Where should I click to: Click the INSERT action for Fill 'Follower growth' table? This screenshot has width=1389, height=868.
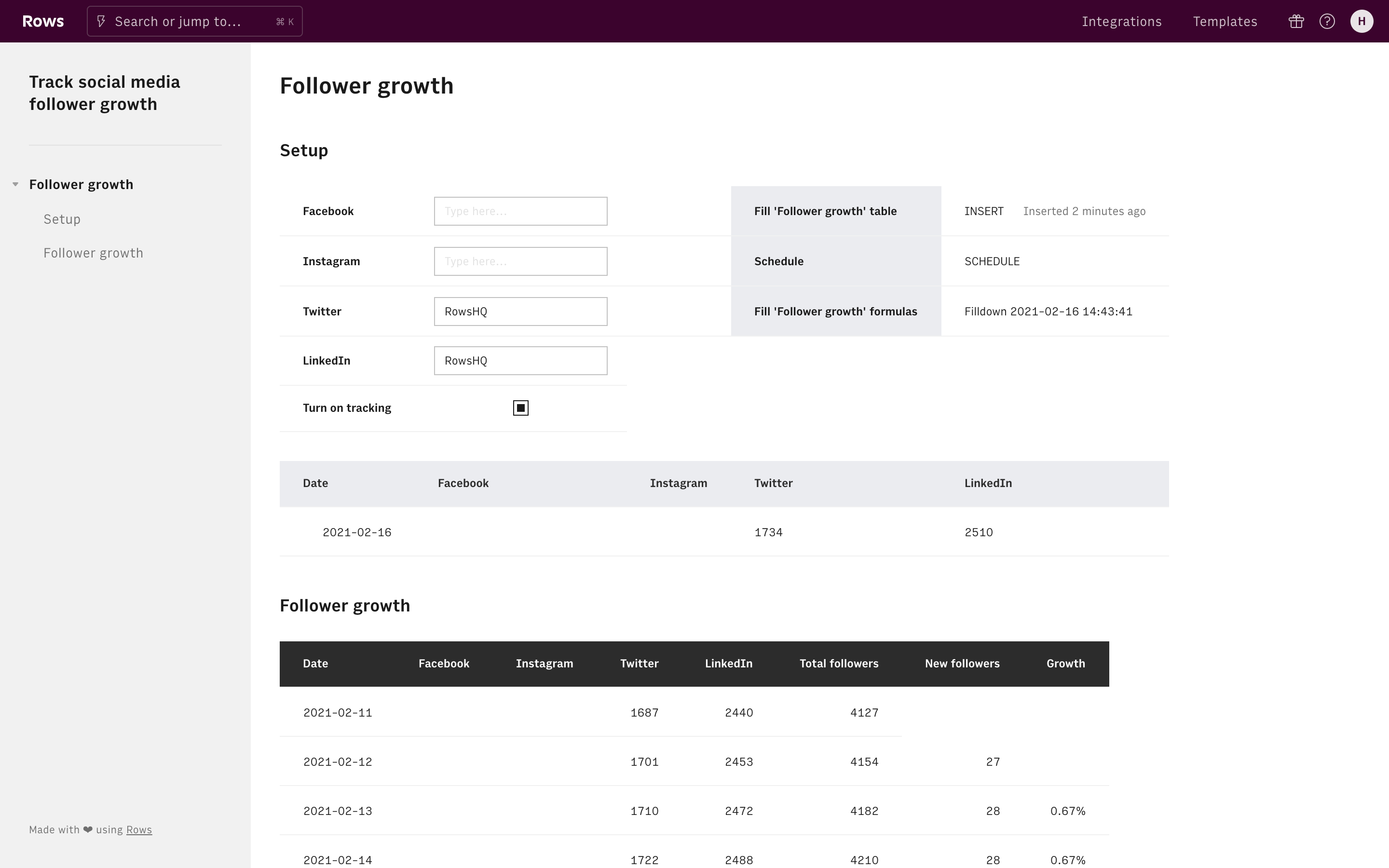click(x=984, y=211)
